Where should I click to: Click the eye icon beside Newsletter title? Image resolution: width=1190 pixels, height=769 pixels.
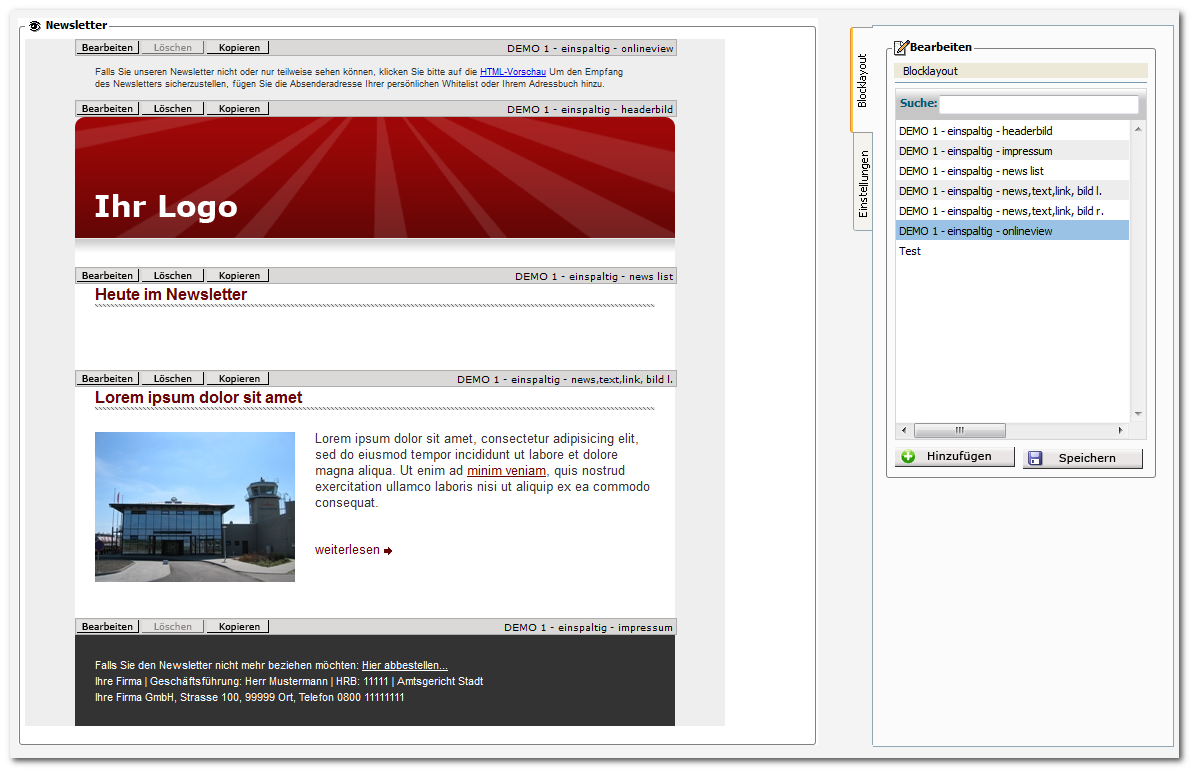[x=34, y=26]
